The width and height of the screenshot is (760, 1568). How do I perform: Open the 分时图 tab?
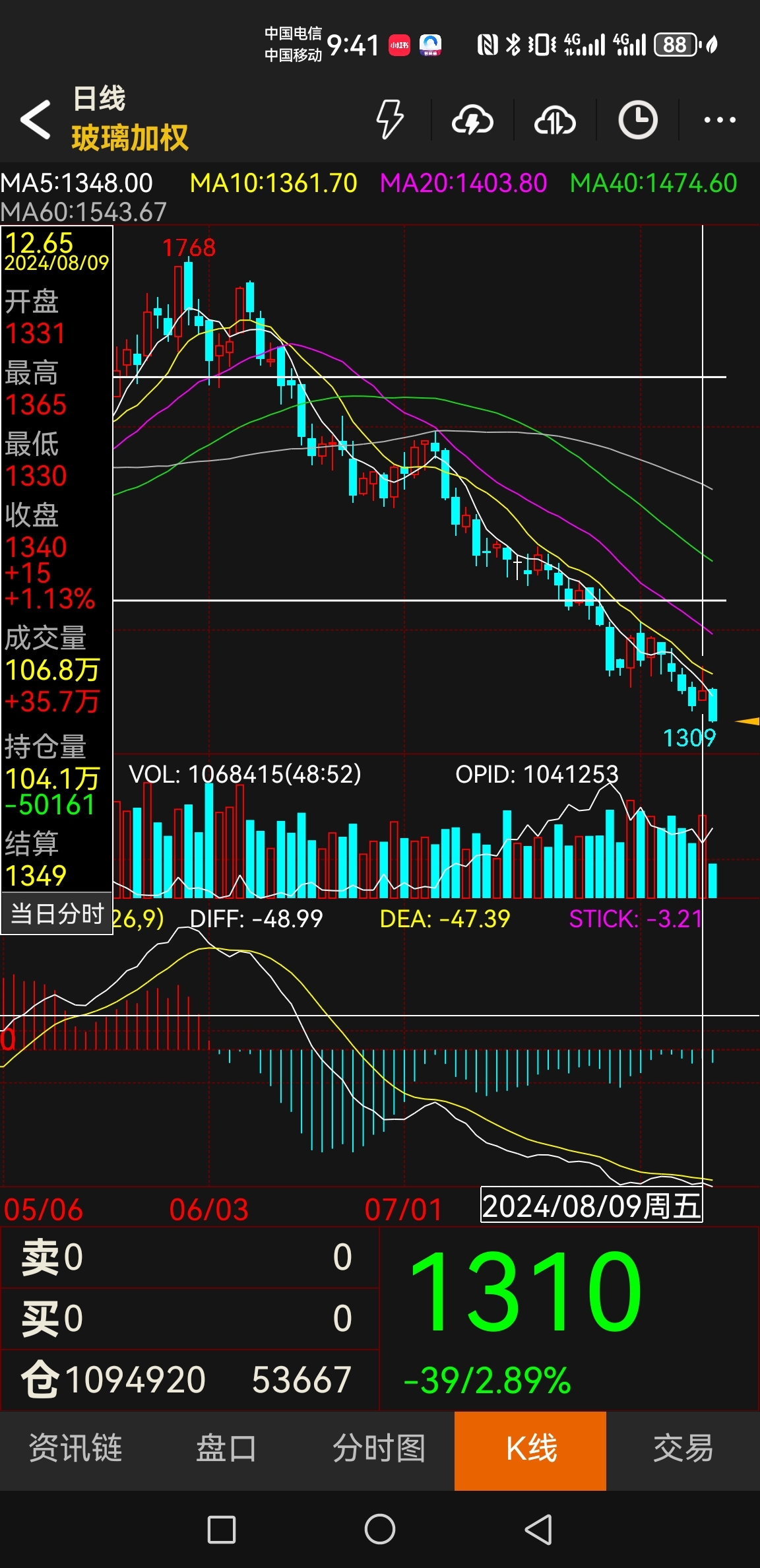coord(379,1449)
